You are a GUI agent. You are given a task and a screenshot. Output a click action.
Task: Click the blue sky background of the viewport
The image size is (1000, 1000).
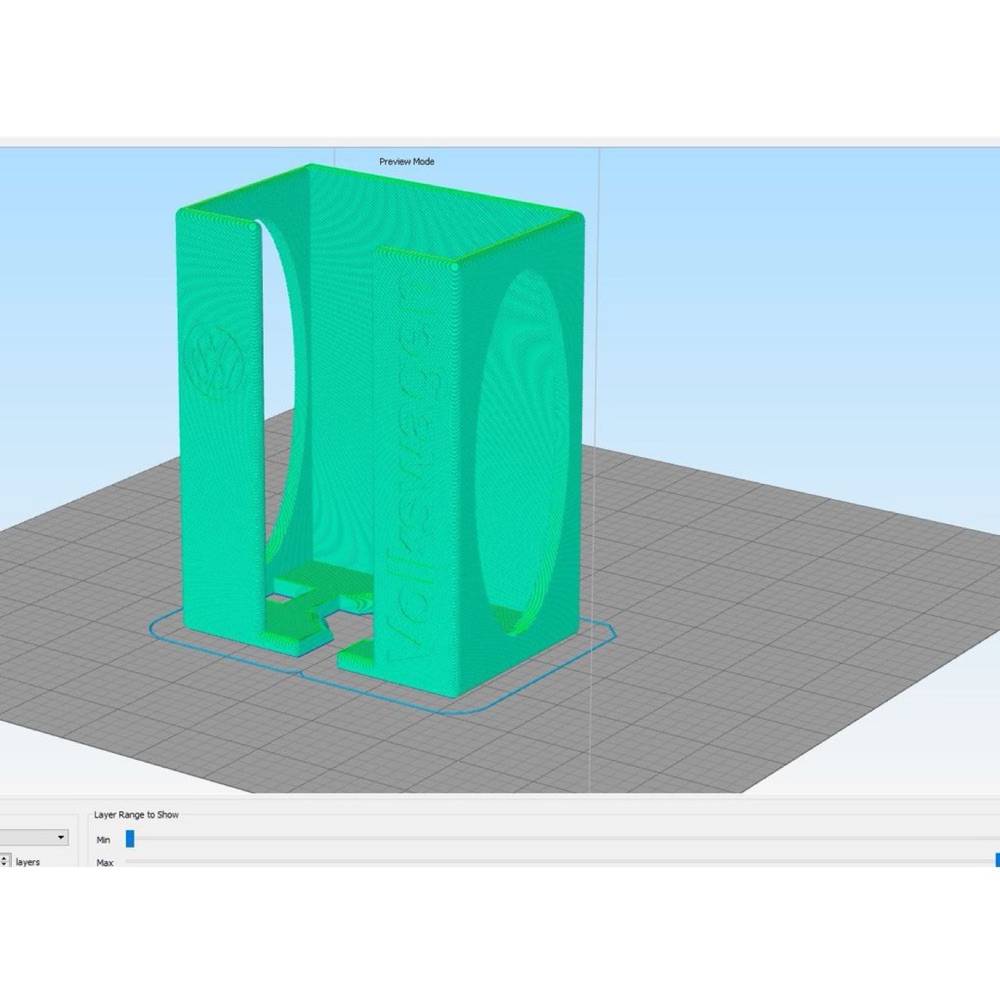coord(797,287)
